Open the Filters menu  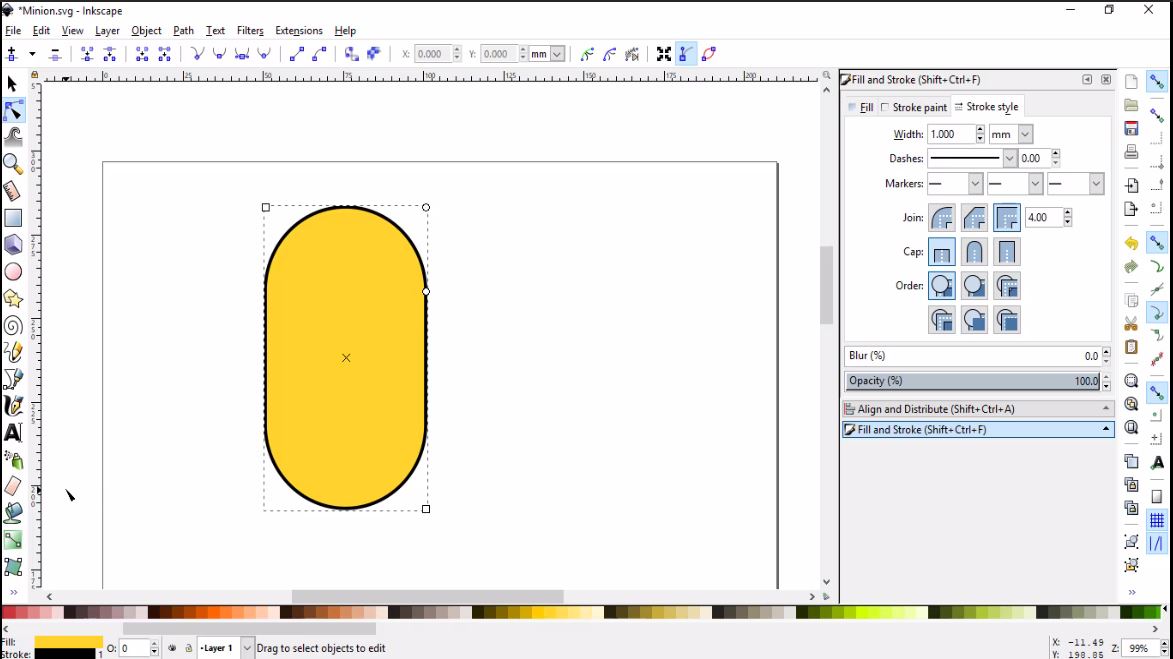[250, 31]
